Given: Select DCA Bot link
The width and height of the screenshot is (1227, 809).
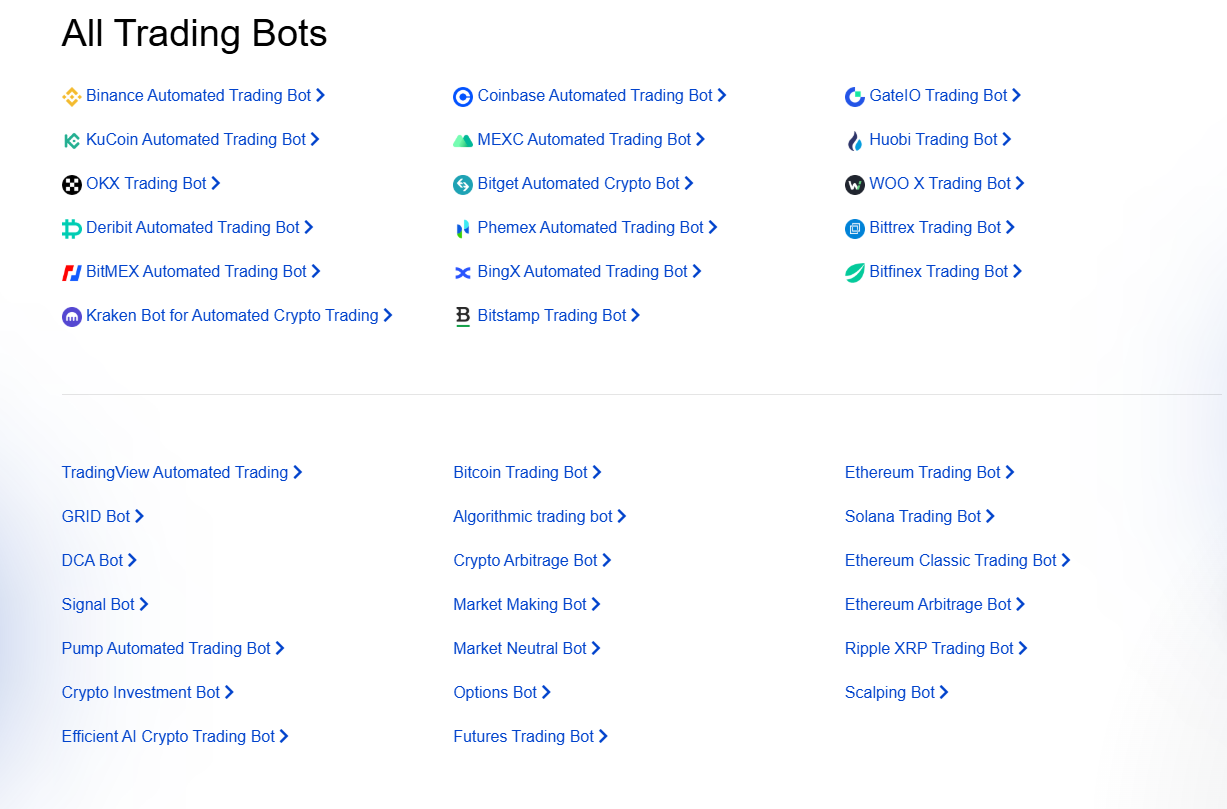Looking at the screenshot, I should 99,561.
